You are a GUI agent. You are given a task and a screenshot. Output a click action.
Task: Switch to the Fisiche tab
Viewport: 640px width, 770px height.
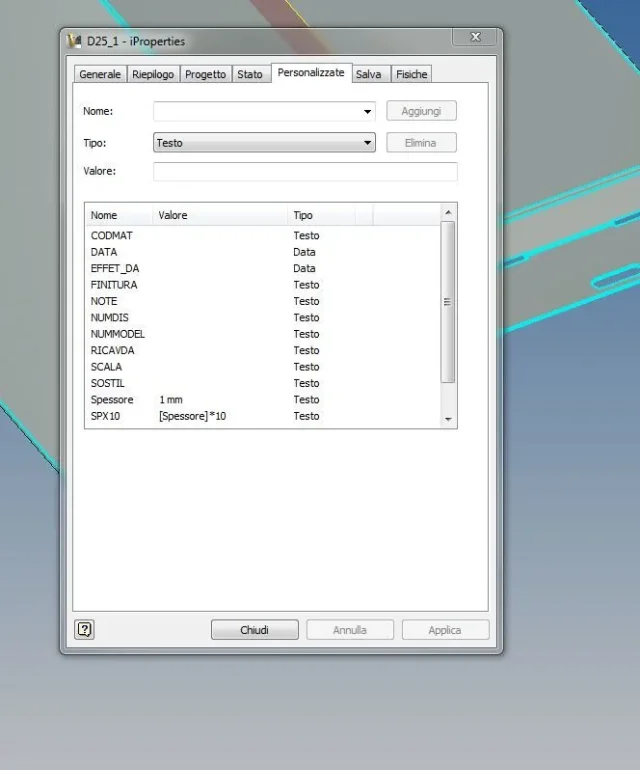[411, 74]
